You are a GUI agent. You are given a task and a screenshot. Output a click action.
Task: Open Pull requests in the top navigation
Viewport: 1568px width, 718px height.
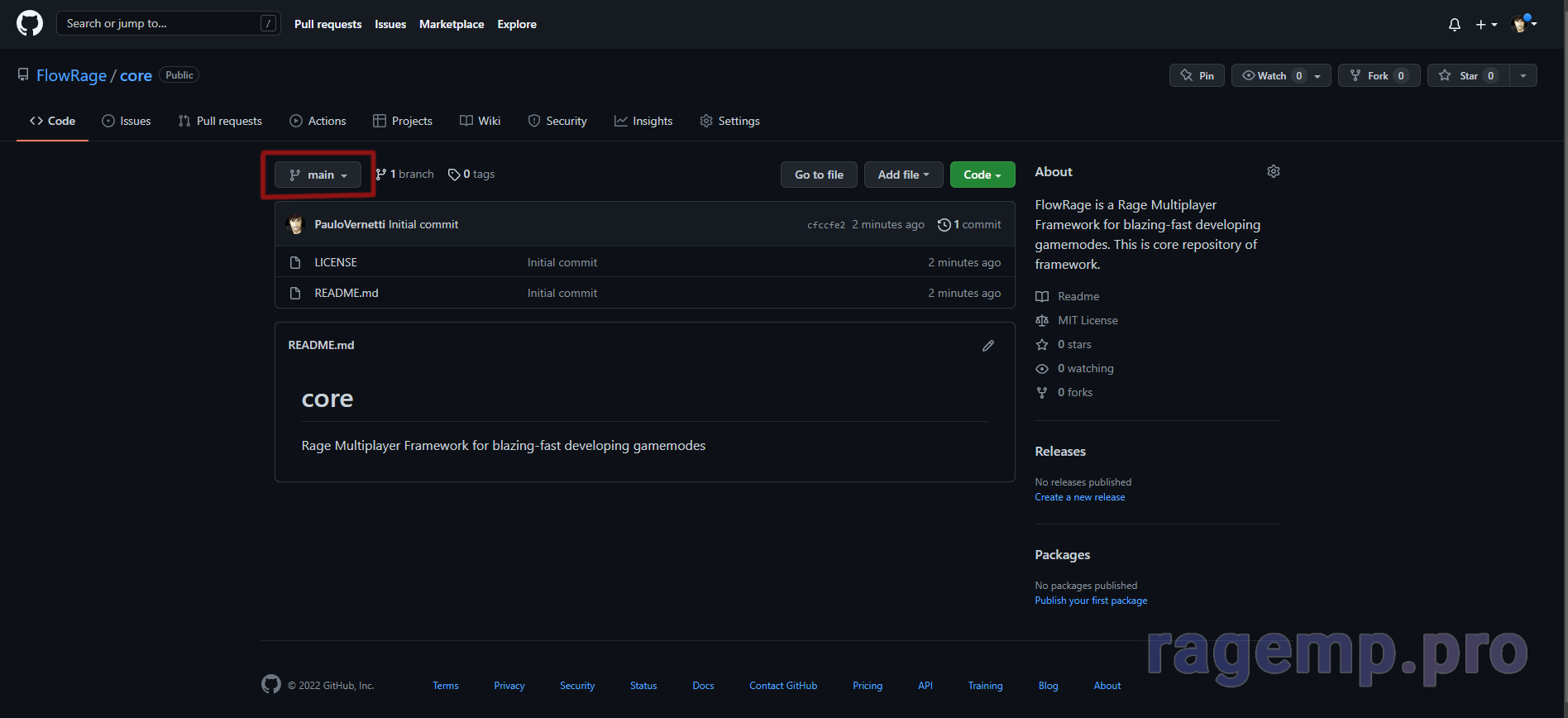tap(327, 24)
